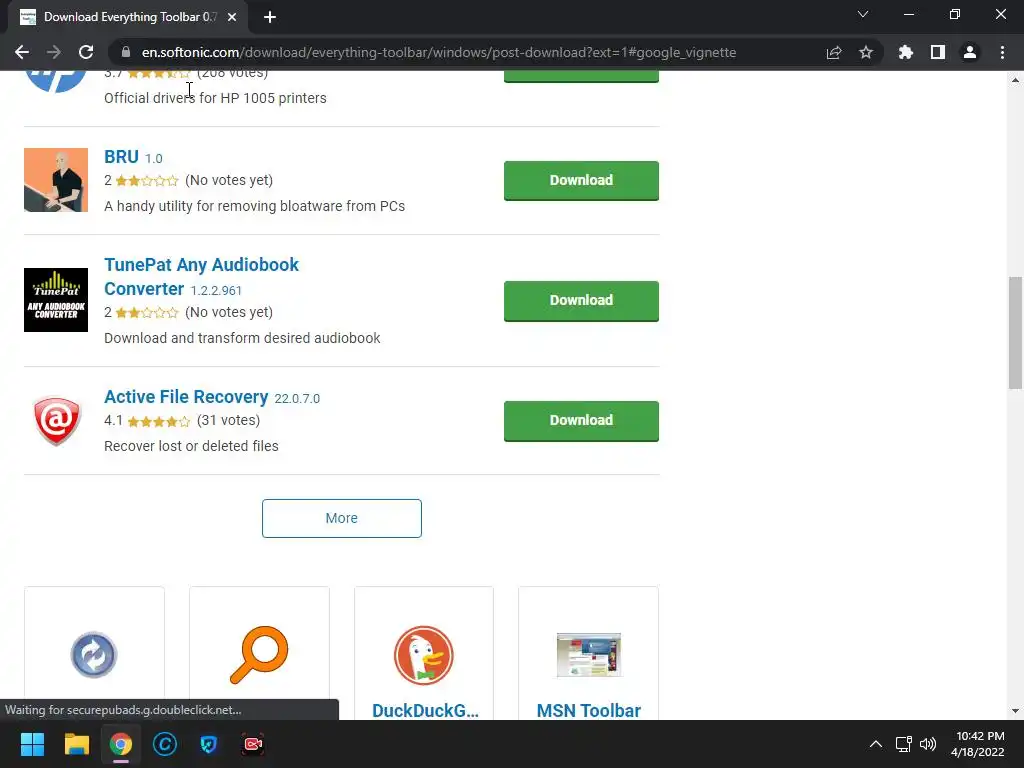Viewport: 1024px width, 768px height.
Task: Download TunePat Any Audiobook Converter
Action: coord(581,300)
